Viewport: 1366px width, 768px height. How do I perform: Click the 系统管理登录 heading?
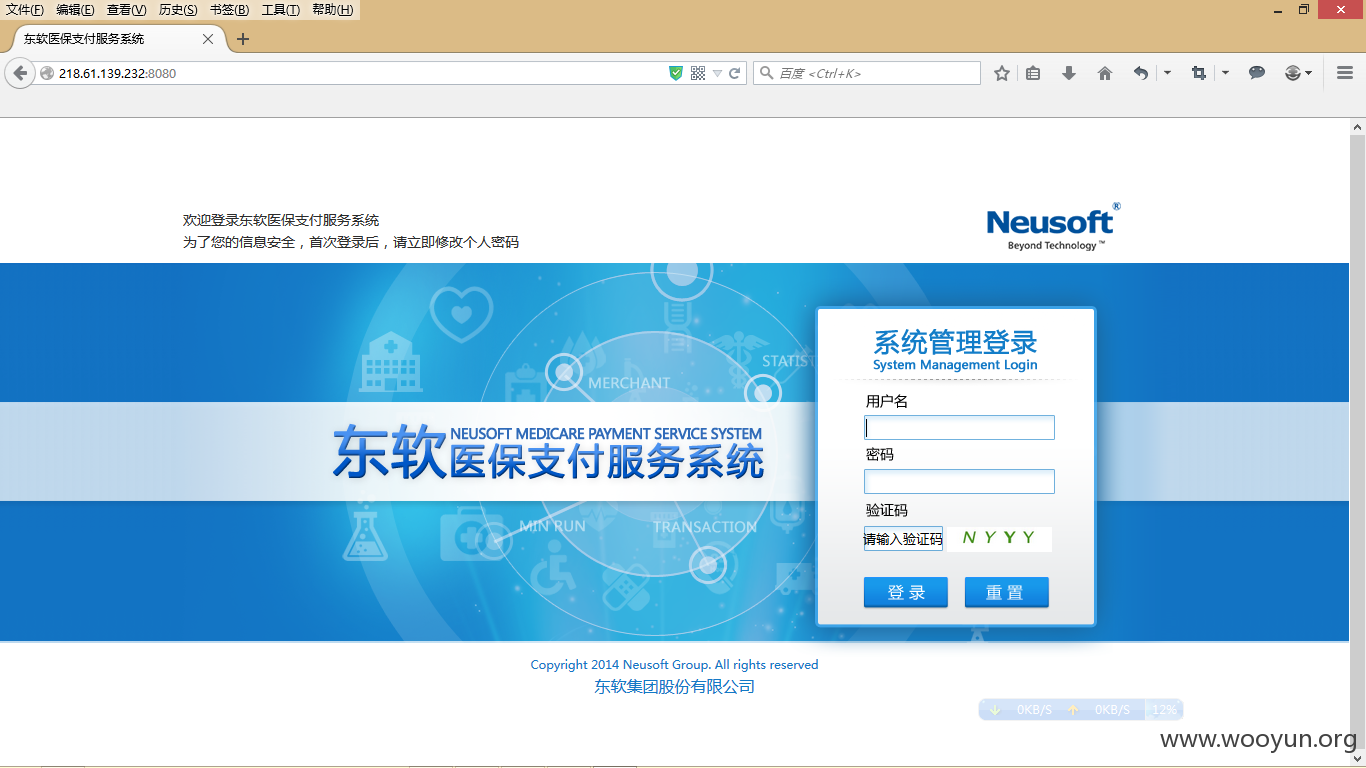[955, 342]
